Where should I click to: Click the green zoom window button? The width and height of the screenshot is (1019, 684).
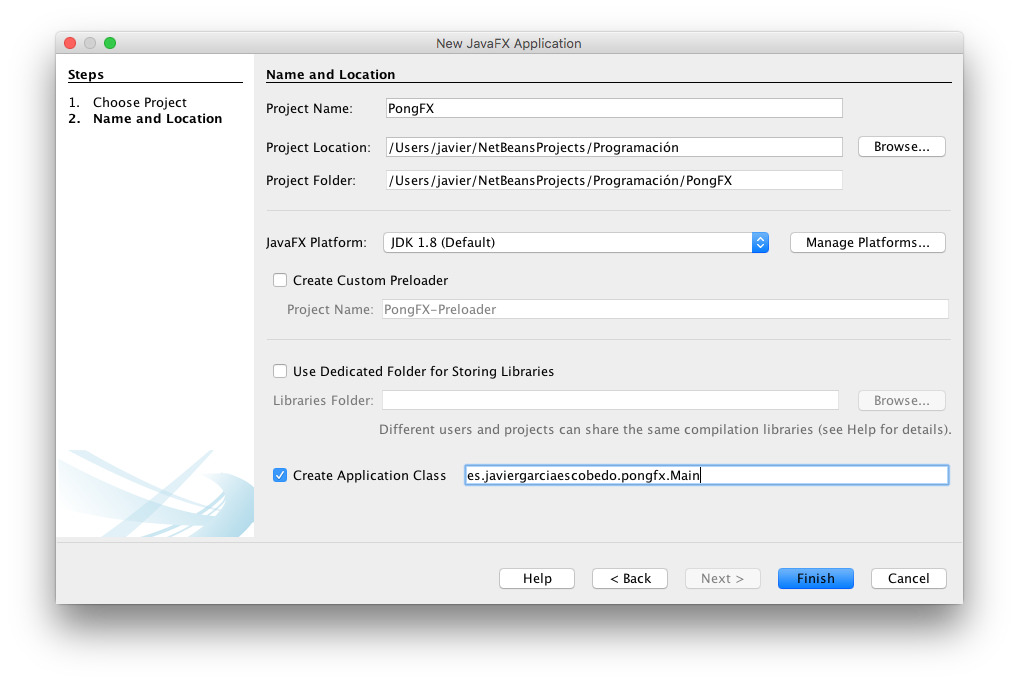110,43
